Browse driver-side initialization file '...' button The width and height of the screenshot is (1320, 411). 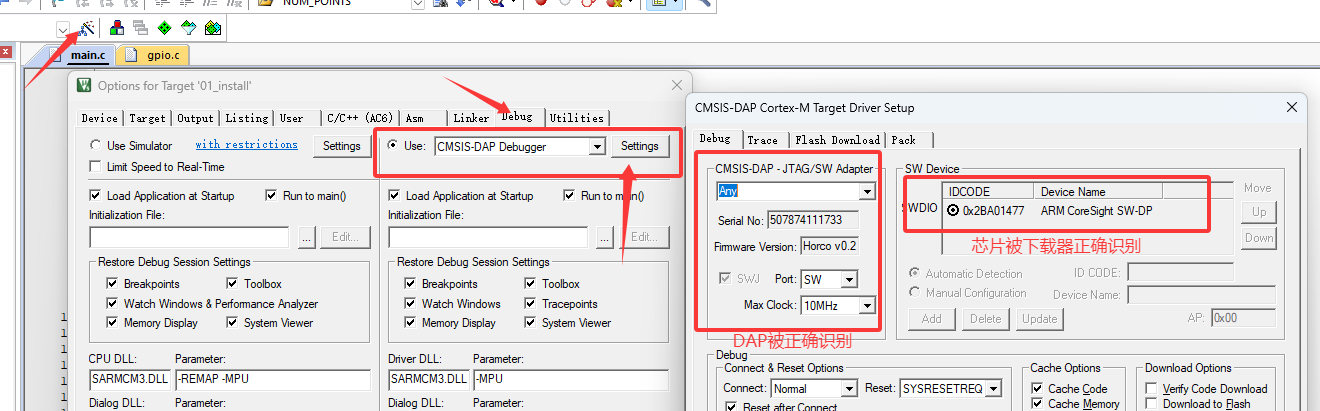[x=605, y=237]
